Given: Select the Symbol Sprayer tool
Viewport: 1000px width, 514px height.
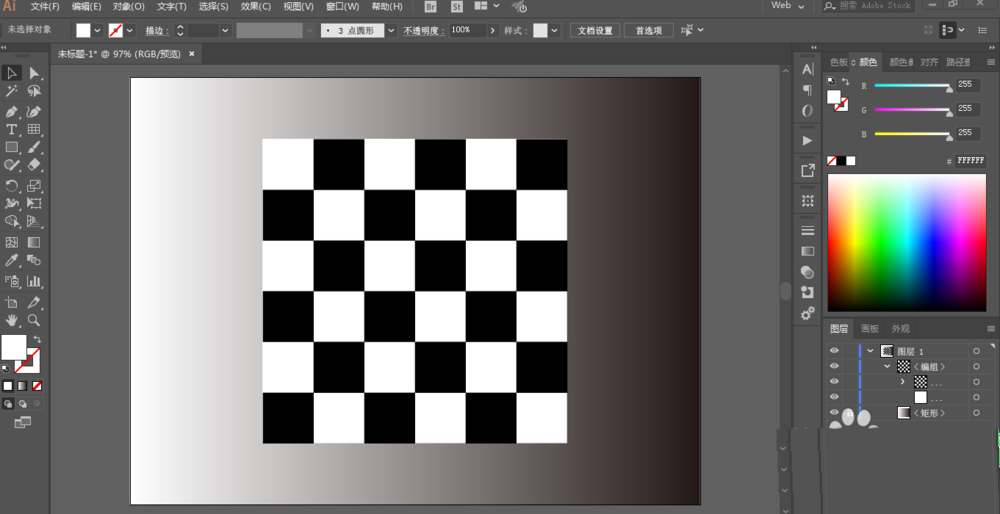Looking at the screenshot, I should click(x=11, y=281).
